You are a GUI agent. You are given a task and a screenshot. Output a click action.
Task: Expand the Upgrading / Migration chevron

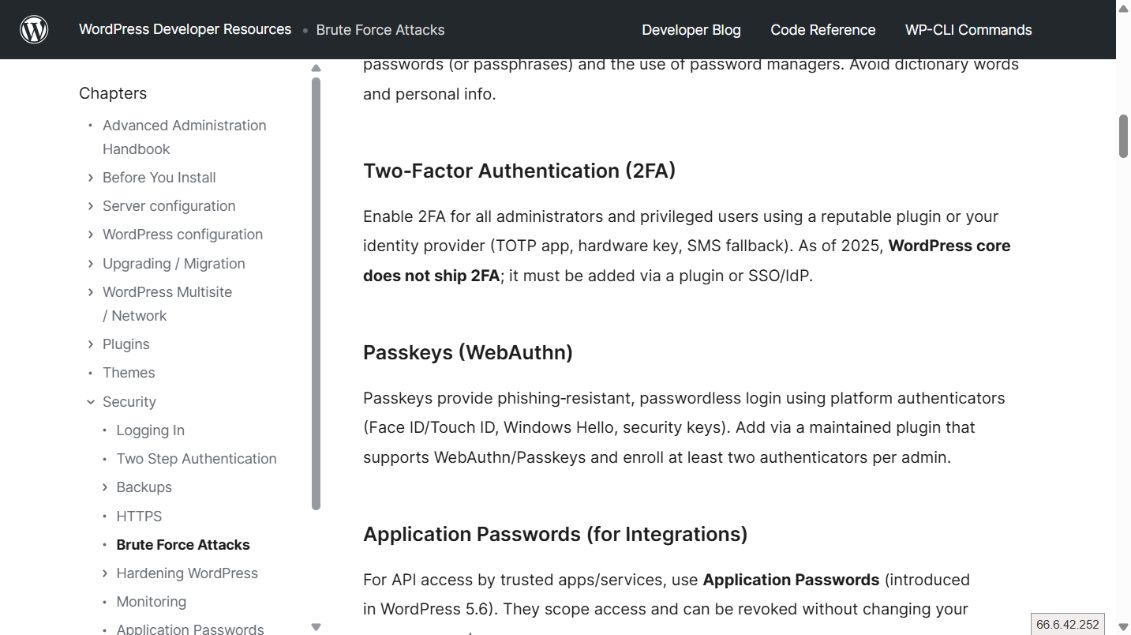click(x=90, y=264)
